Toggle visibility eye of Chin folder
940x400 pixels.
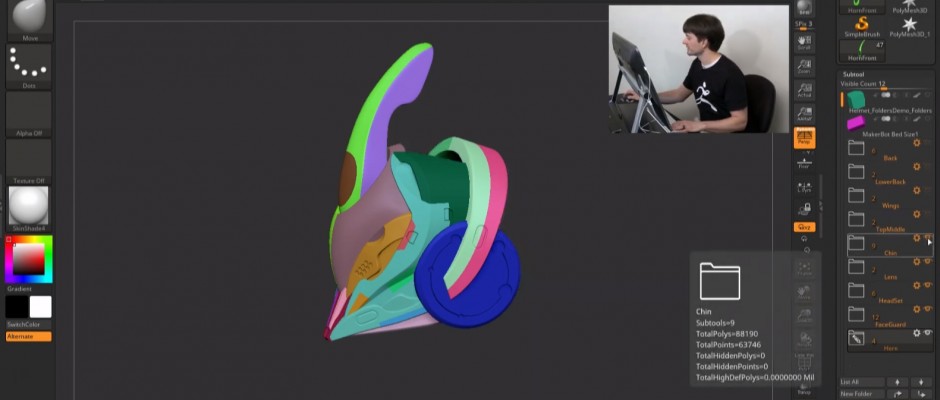coord(928,239)
